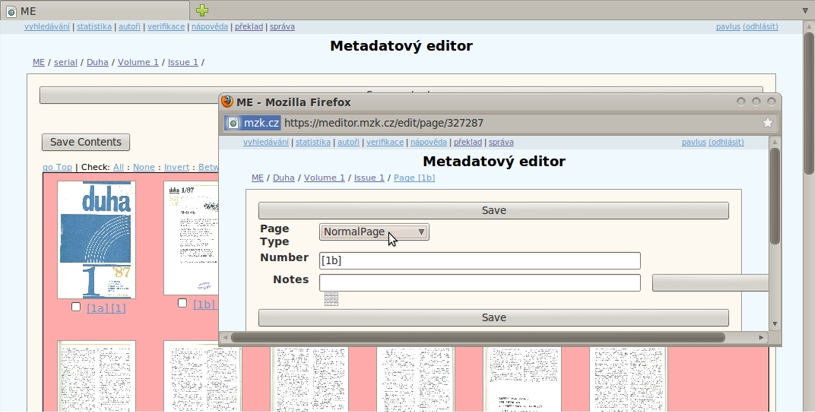Image resolution: width=815 pixels, height=412 pixels.
Task: Open the Page Type dropdown showing NormalPage
Action: (374, 232)
